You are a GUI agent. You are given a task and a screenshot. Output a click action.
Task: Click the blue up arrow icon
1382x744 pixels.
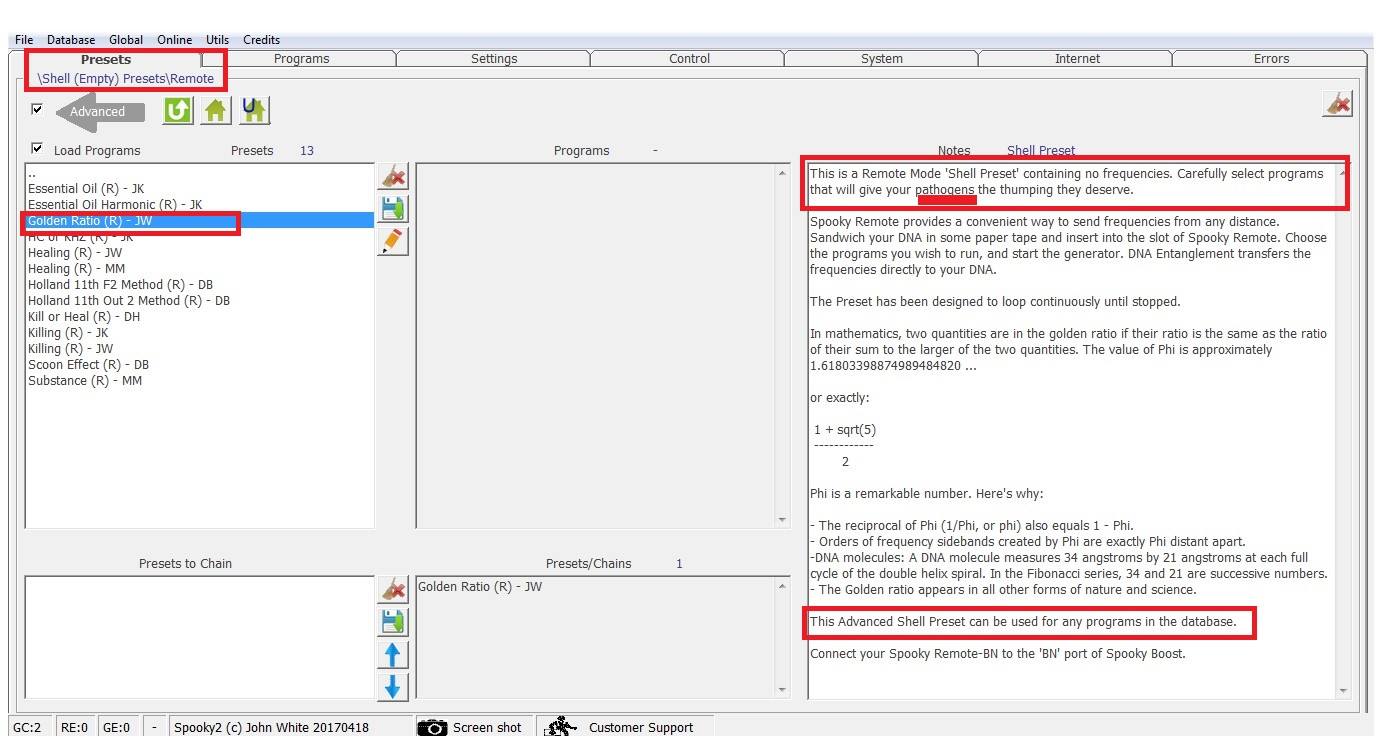[x=393, y=655]
